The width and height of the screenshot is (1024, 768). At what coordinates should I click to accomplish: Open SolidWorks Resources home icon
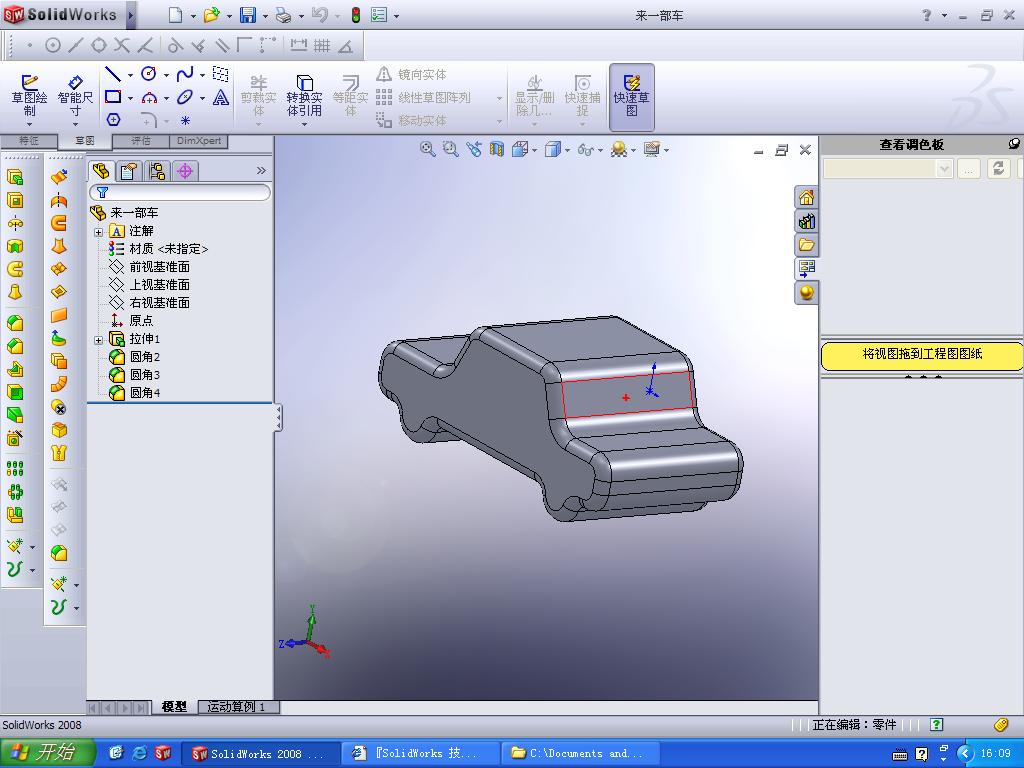pos(807,197)
